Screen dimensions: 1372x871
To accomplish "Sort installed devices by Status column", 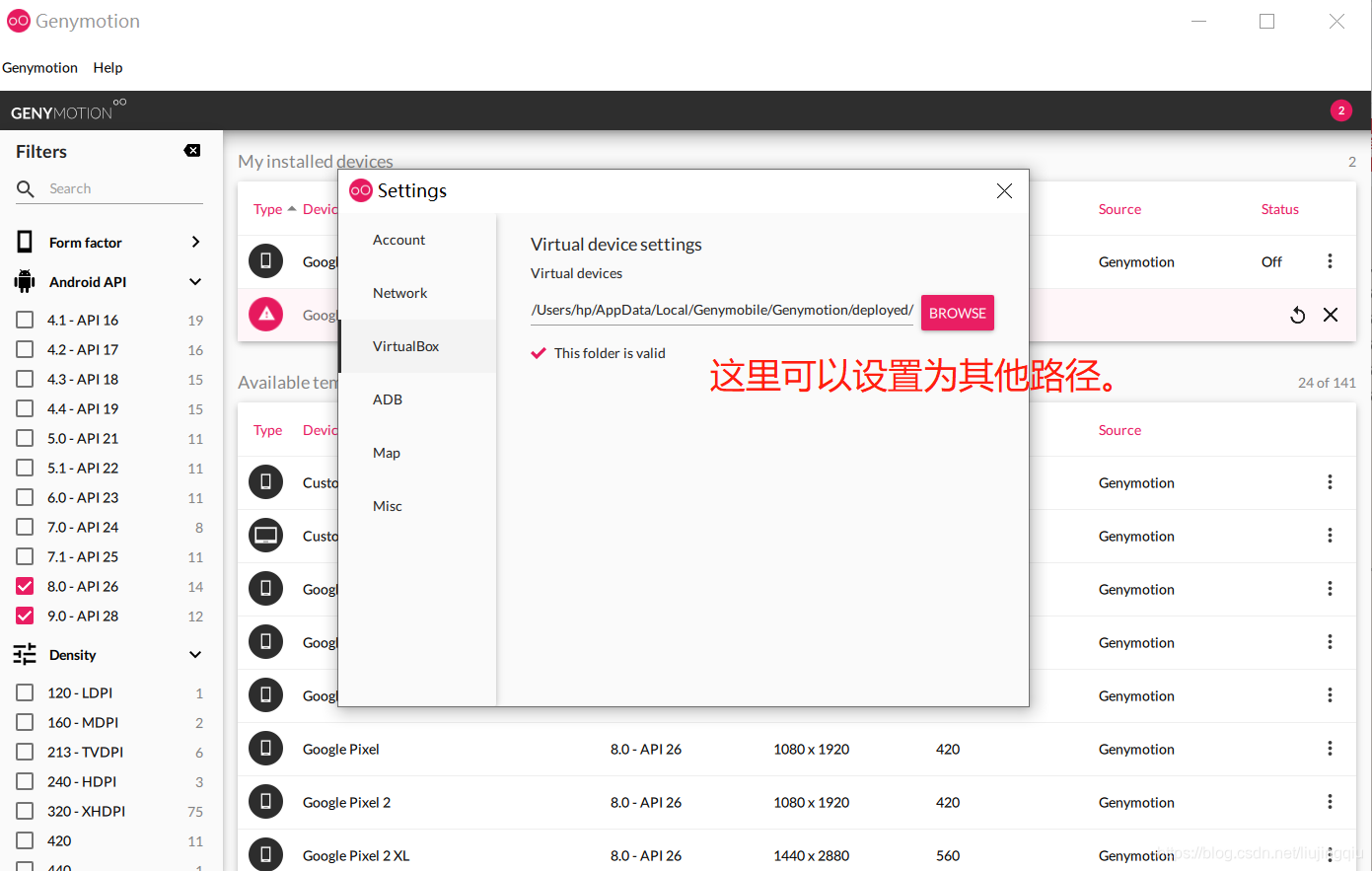I will 1279,209.
